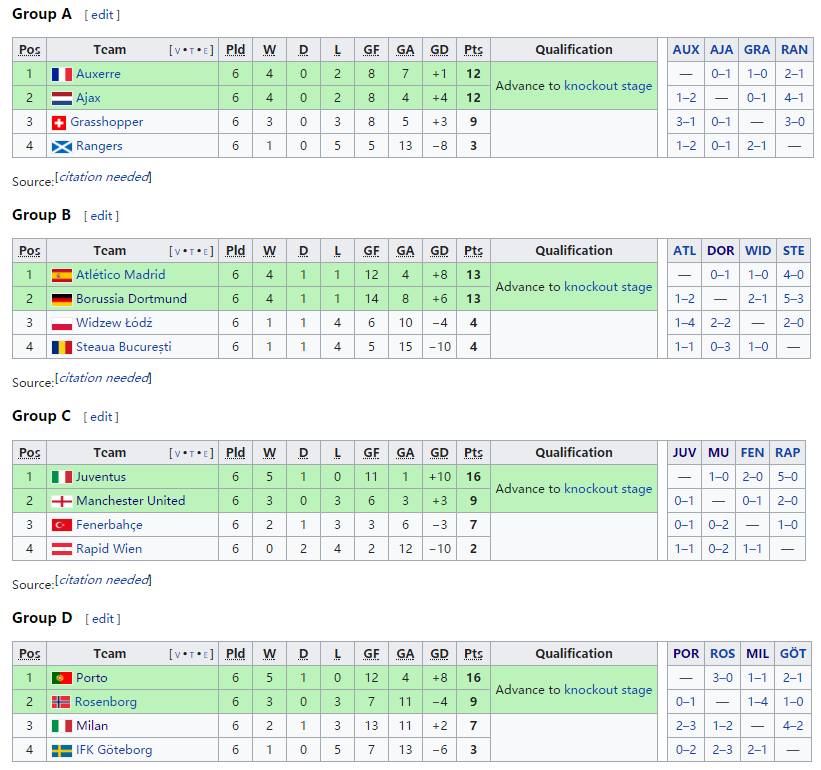The width and height of the screenshot is (821, 770).
Task: Open the RAP column header link
Action: [x=788, y=453]
